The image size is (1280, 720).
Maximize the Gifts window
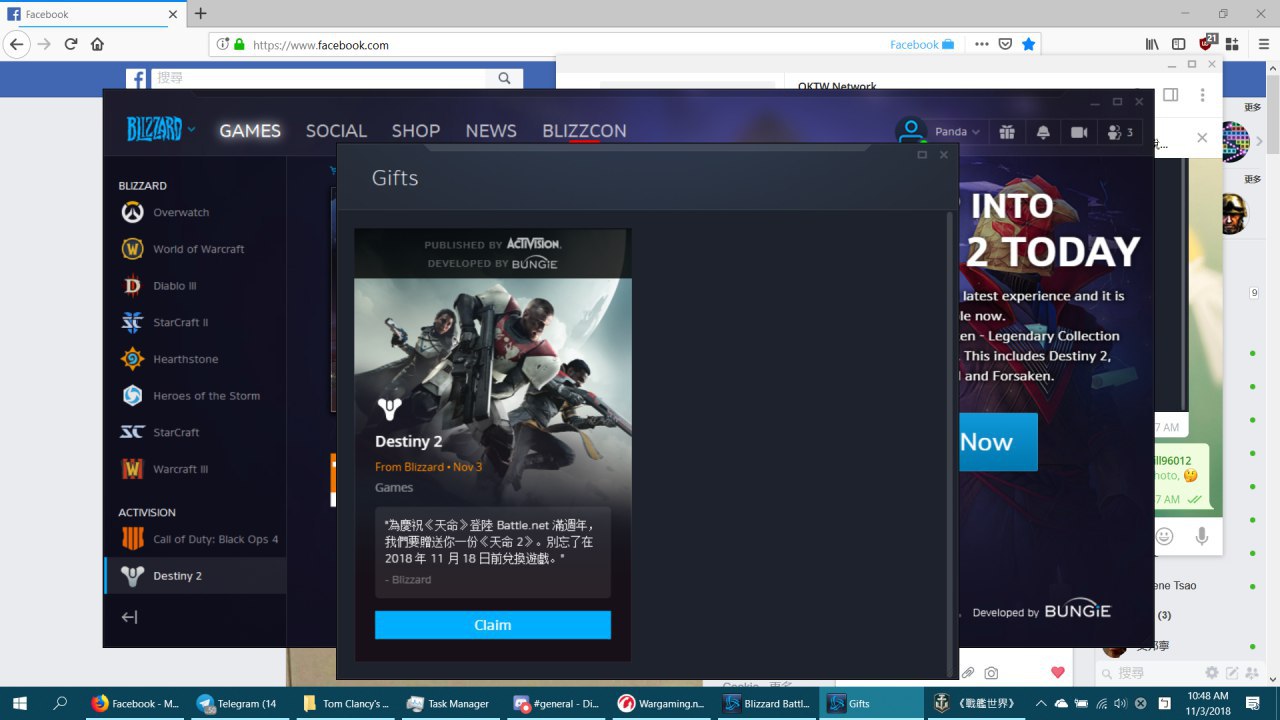922,155
